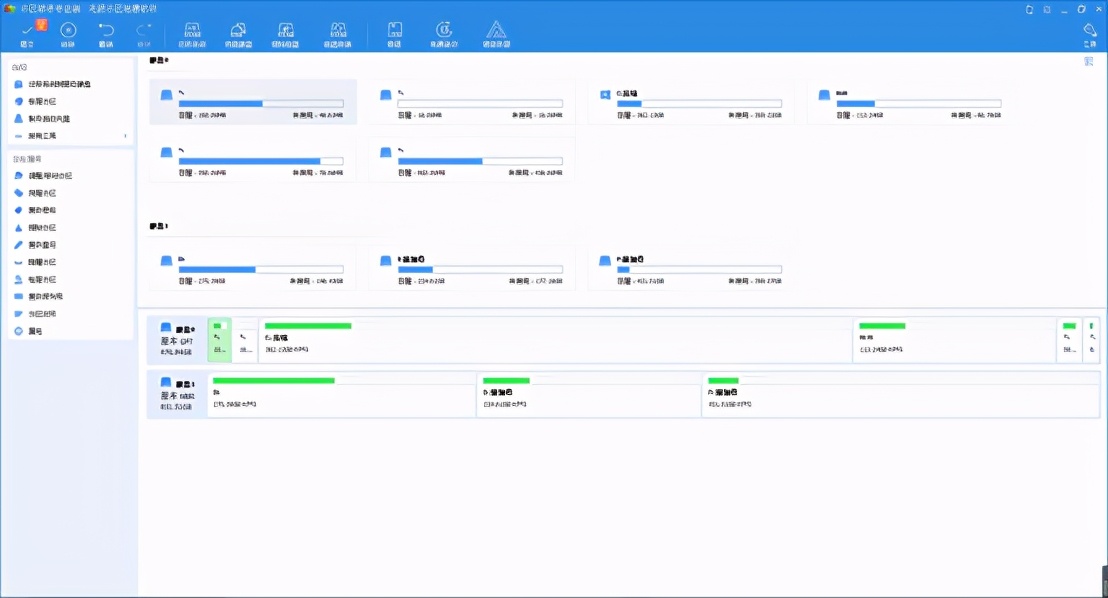Click the checkmark Apply icon with orange badge
Screen dimensions: 1108x598
coord(30,33)
